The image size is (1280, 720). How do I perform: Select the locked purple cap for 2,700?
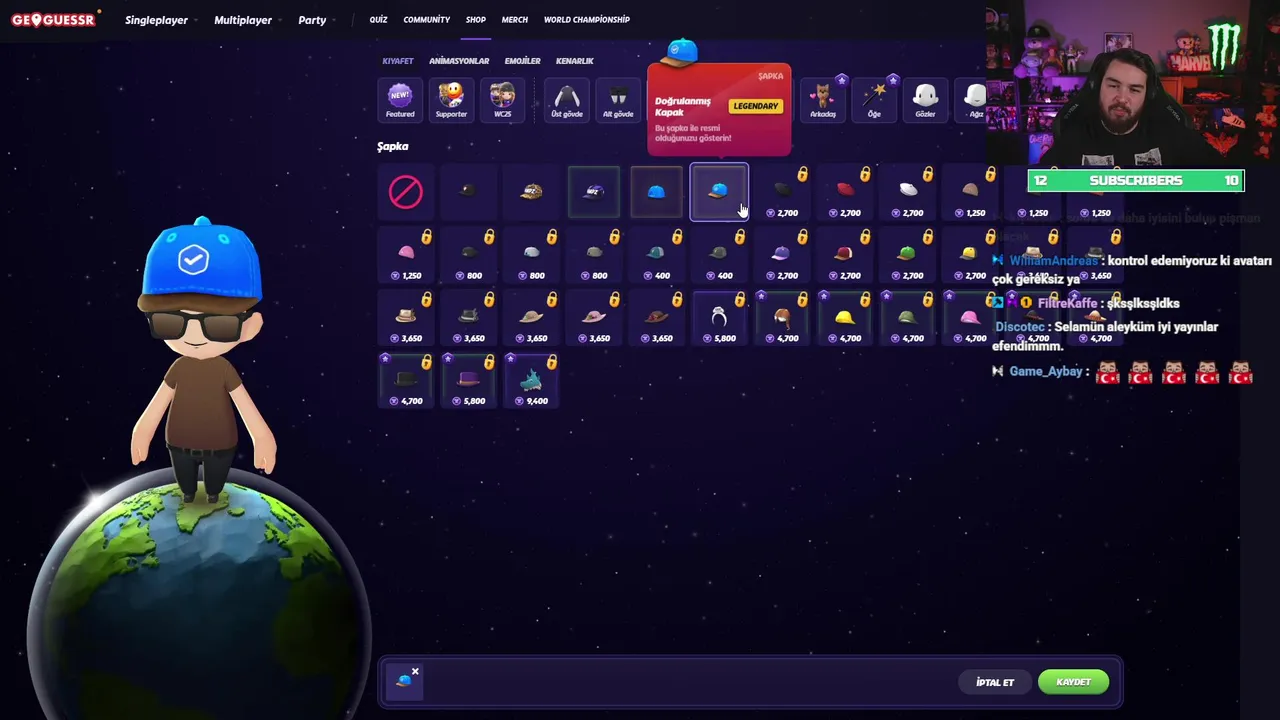click(782, 255)
